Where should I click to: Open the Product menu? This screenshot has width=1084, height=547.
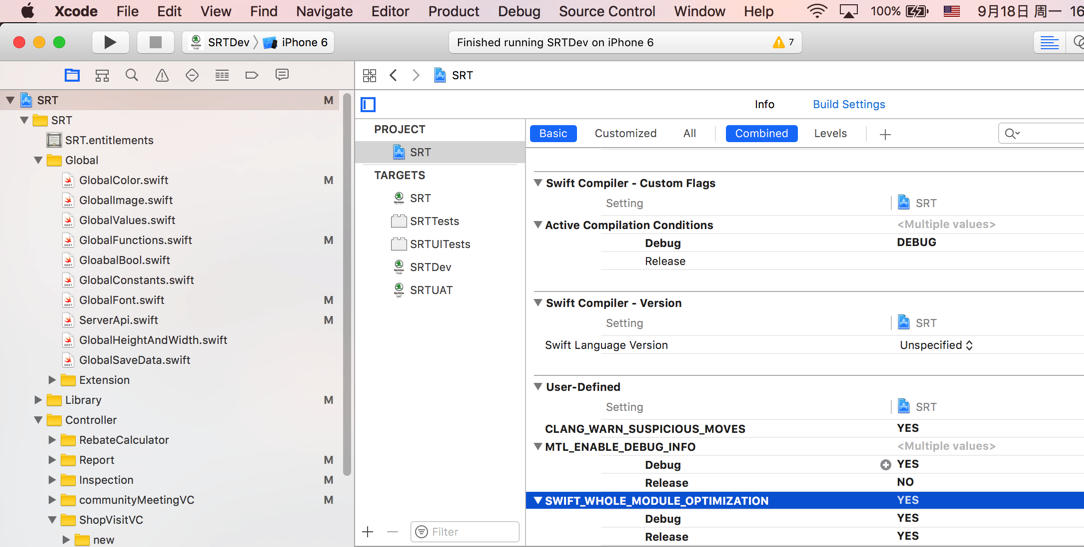pyautogui.click(x=454, y=11)
